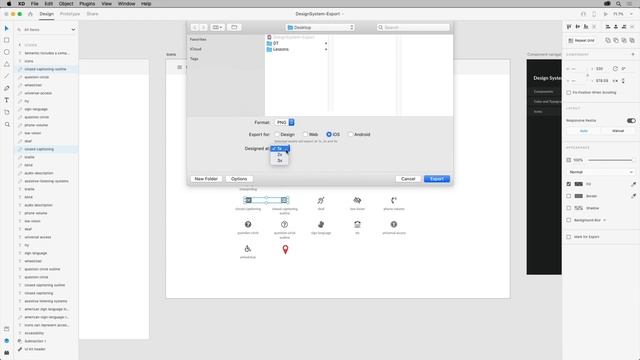This screenshot has height=360, width=640.
Task: Select the Artboard tool
Action: pos(7,112)
